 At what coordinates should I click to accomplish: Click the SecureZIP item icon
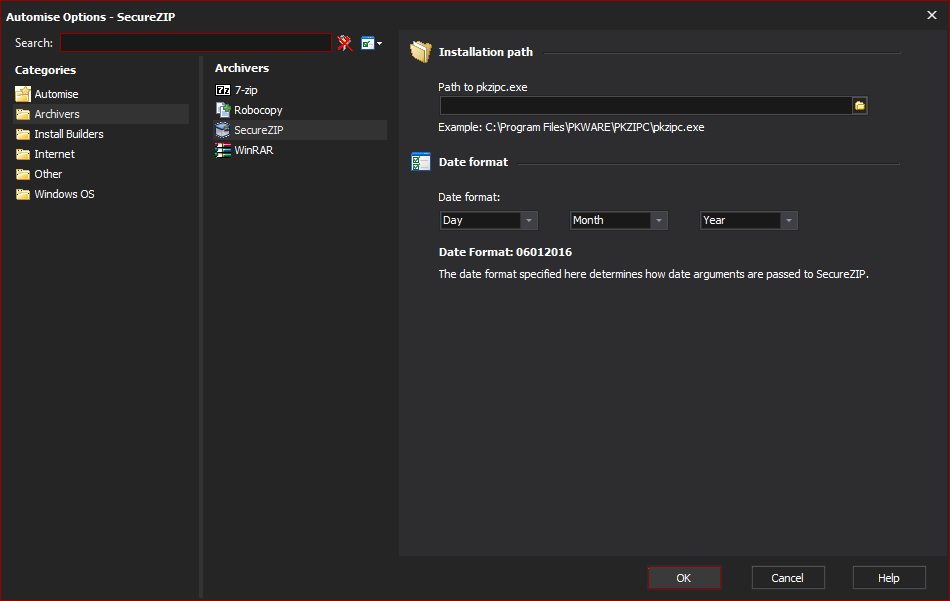coord(223,130)
